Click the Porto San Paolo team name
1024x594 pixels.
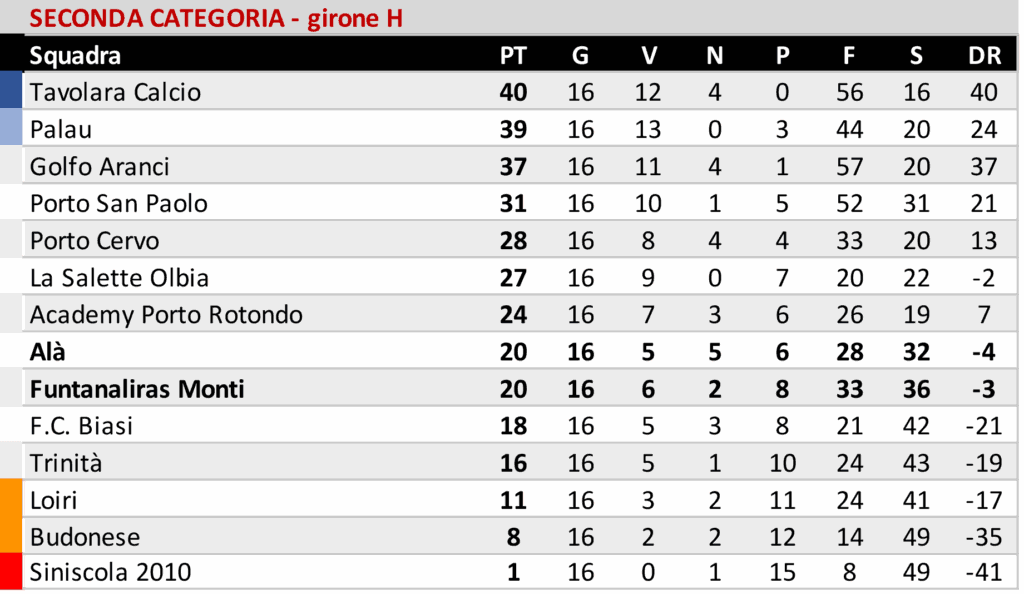coord(118,203)
